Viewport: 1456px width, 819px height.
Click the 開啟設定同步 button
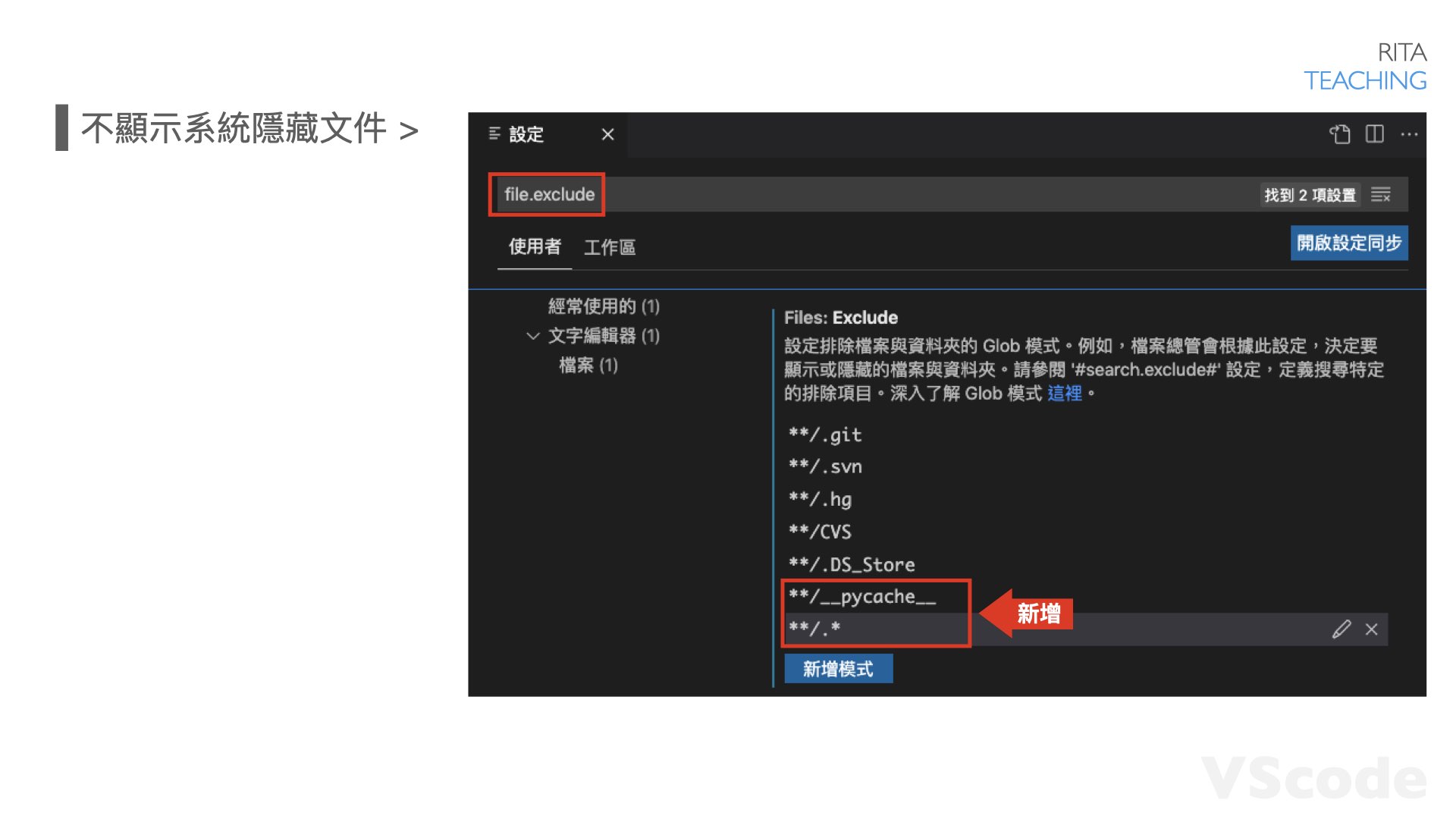[1349, 243]
